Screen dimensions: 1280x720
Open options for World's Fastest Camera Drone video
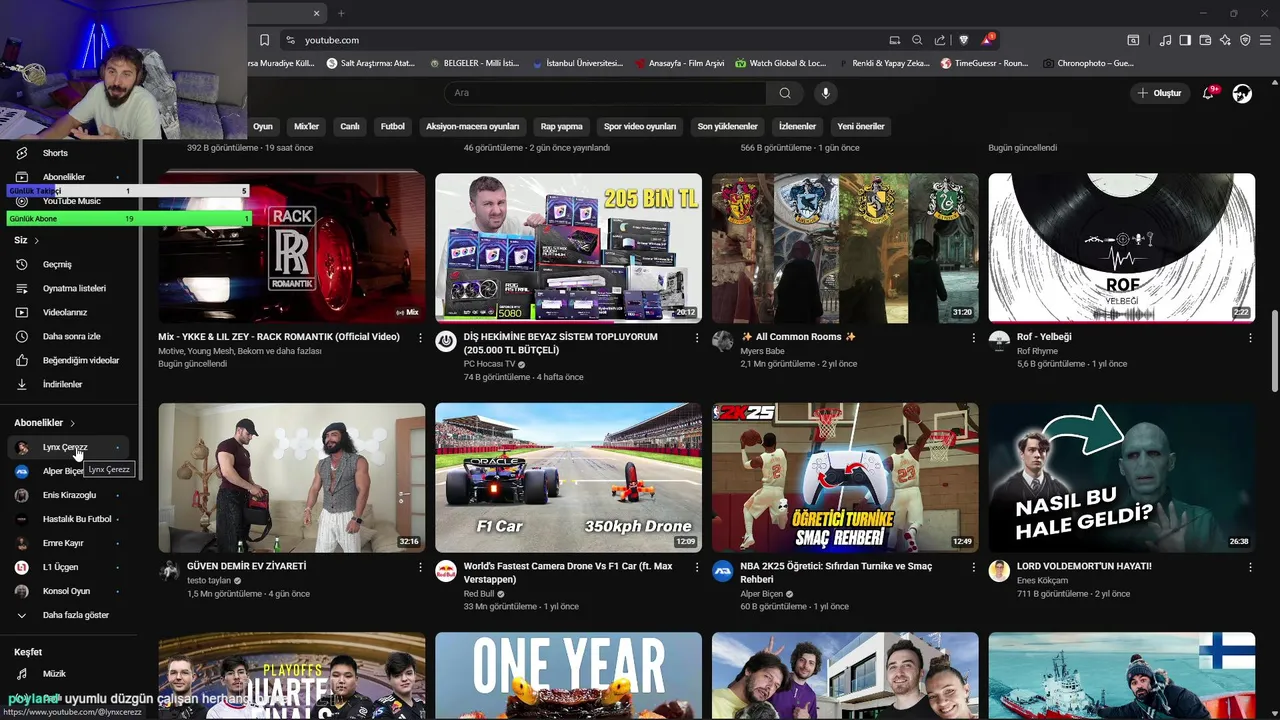(x=697, y=567)
